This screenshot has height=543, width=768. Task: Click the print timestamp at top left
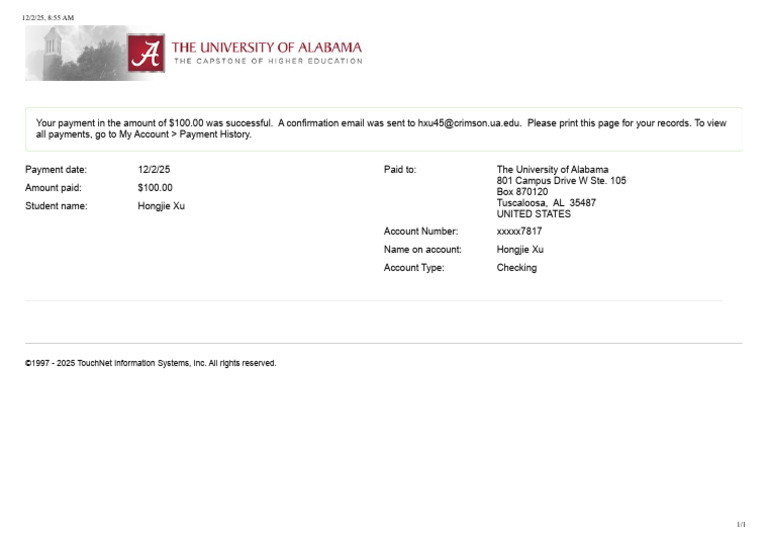tap(48, 18)
